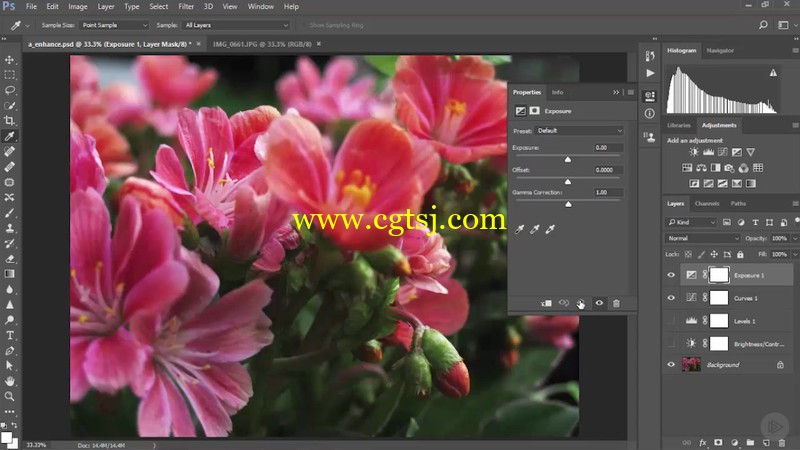Toggle Lock all padlock in Layers panel
800x450 pixels.
(x=740, y=254)
